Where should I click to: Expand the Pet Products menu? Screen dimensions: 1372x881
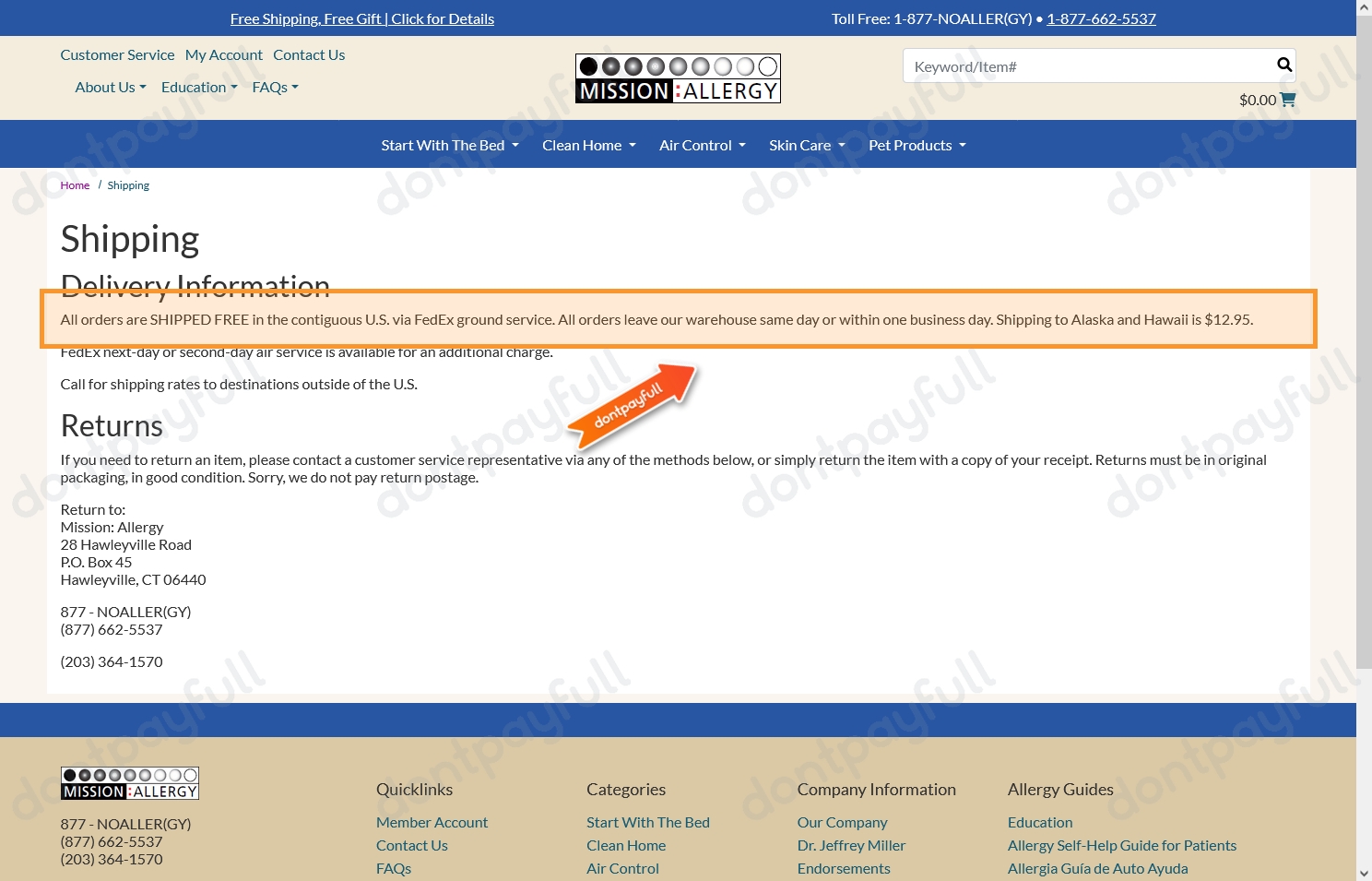(x=917, y=146)
